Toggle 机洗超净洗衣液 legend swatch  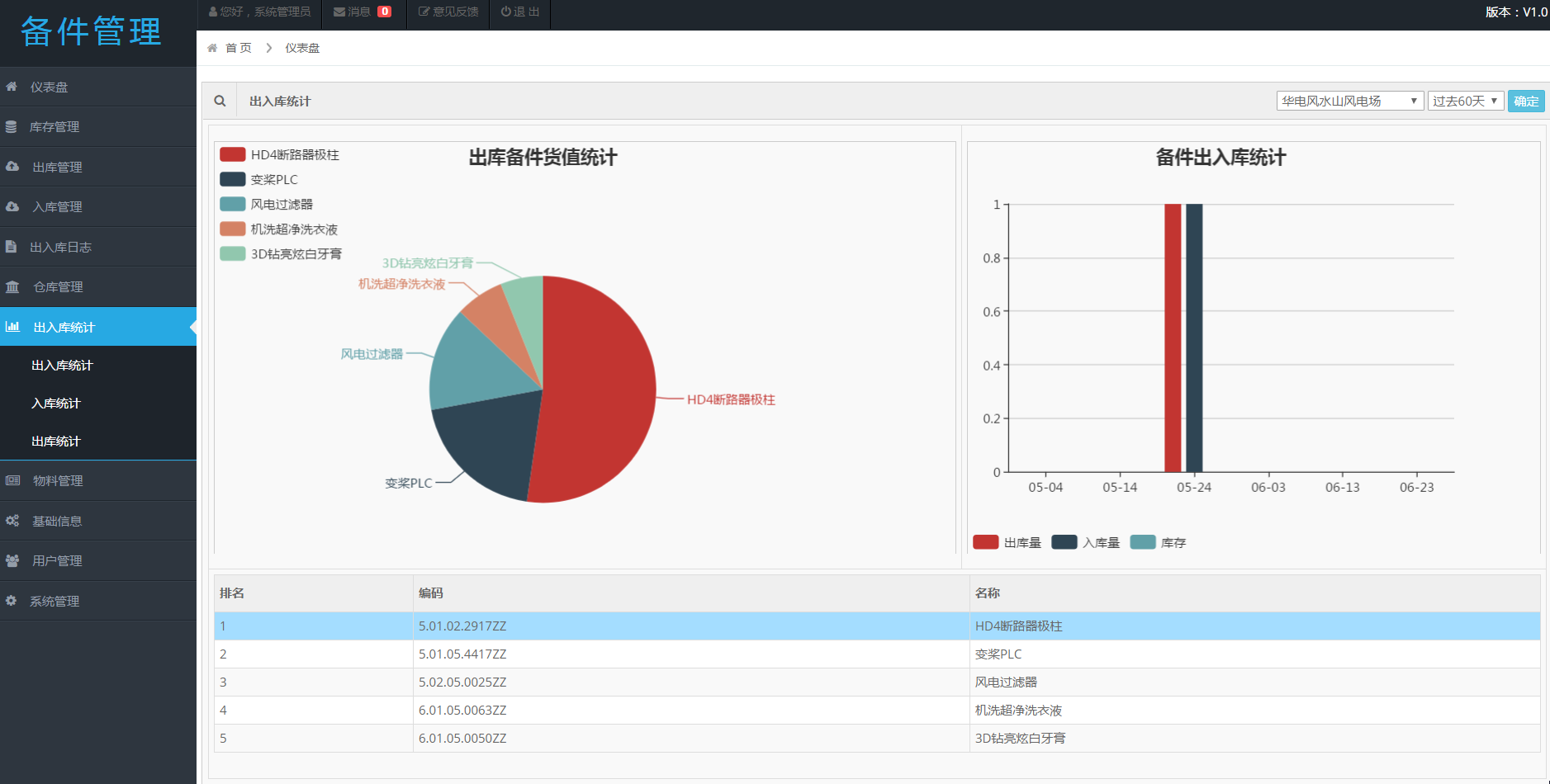233,229
